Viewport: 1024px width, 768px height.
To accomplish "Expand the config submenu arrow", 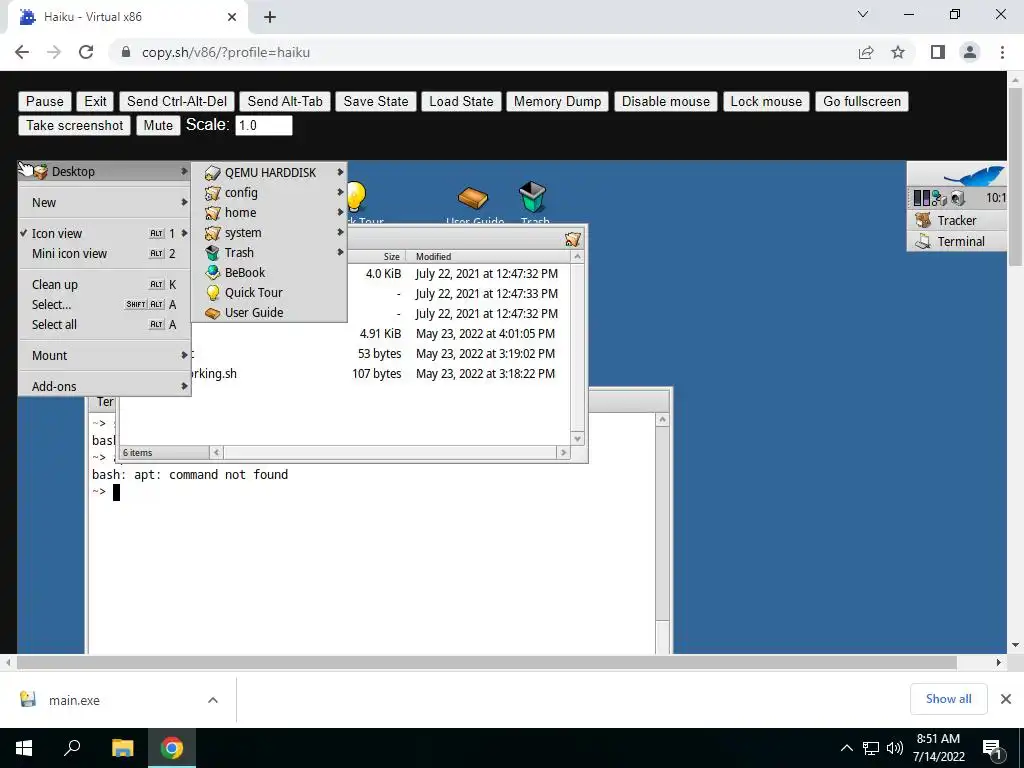I will click(340, 193).
